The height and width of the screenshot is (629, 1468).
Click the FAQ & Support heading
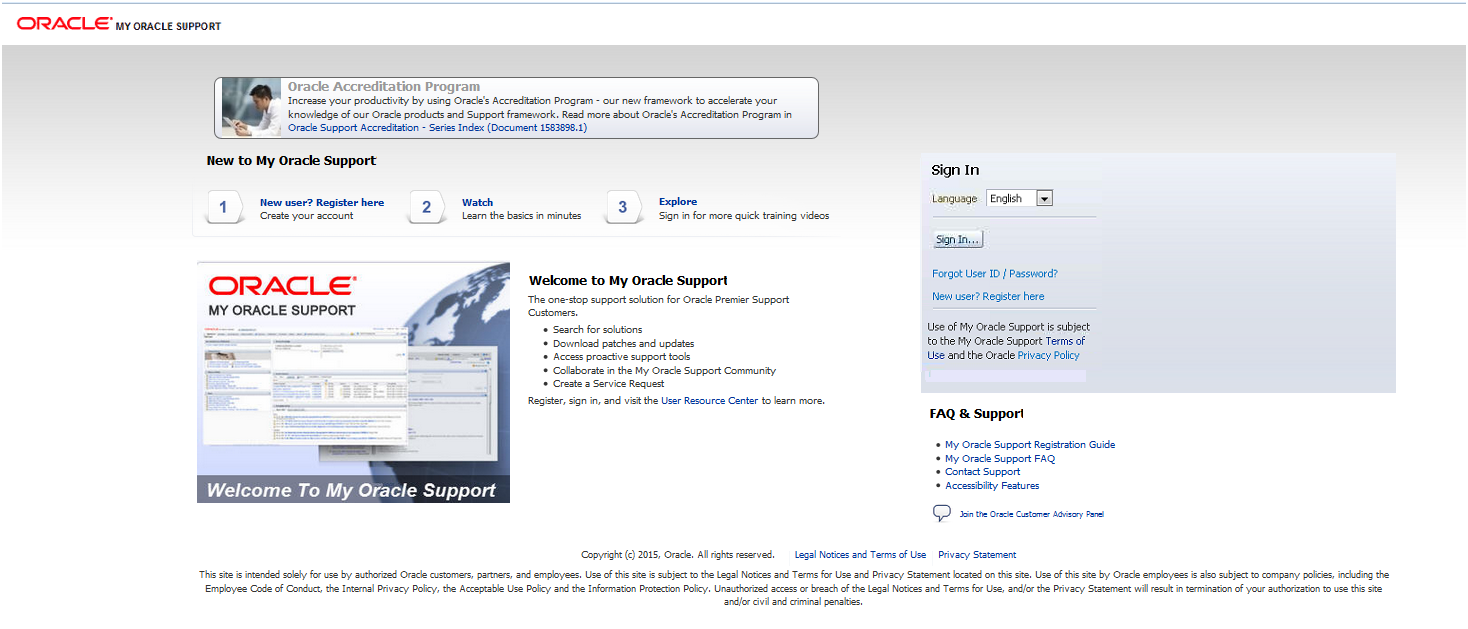coord(977,413)
